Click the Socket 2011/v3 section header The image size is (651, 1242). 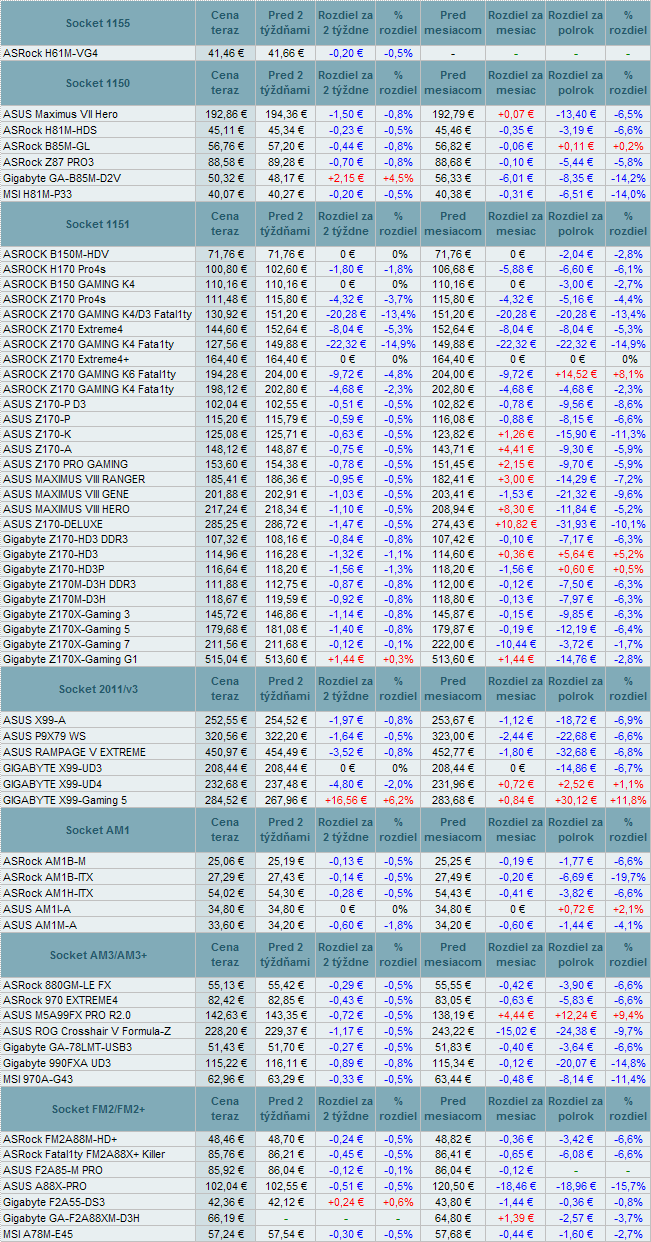[x=98, y=689]
